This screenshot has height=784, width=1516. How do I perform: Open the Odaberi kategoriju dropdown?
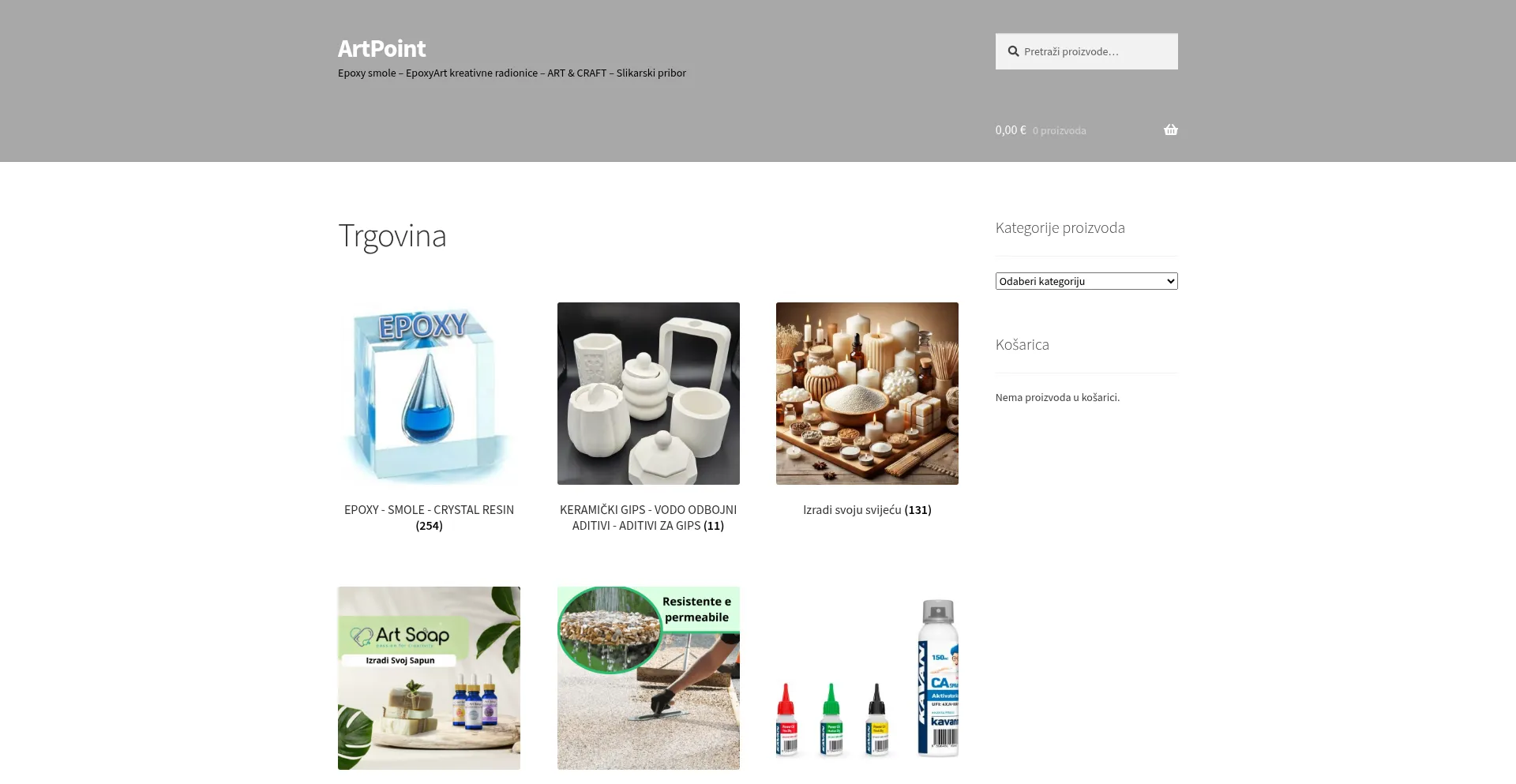point(1086,281)
